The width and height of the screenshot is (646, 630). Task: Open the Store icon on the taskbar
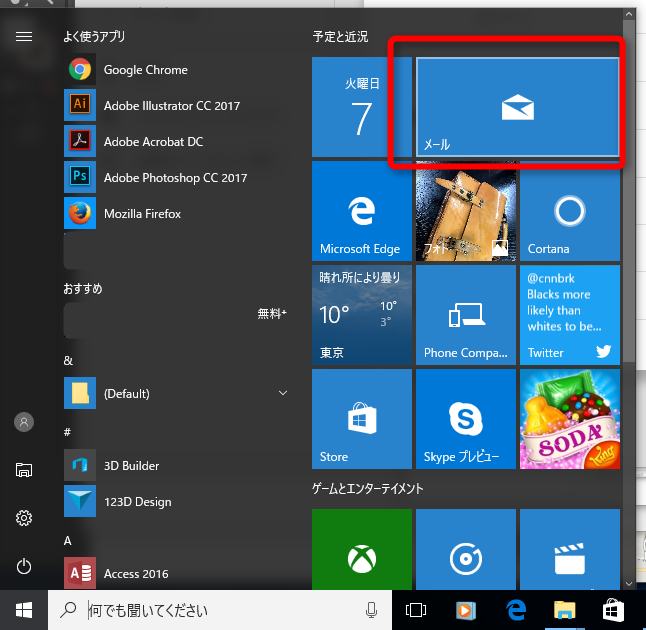coord(613,610)
